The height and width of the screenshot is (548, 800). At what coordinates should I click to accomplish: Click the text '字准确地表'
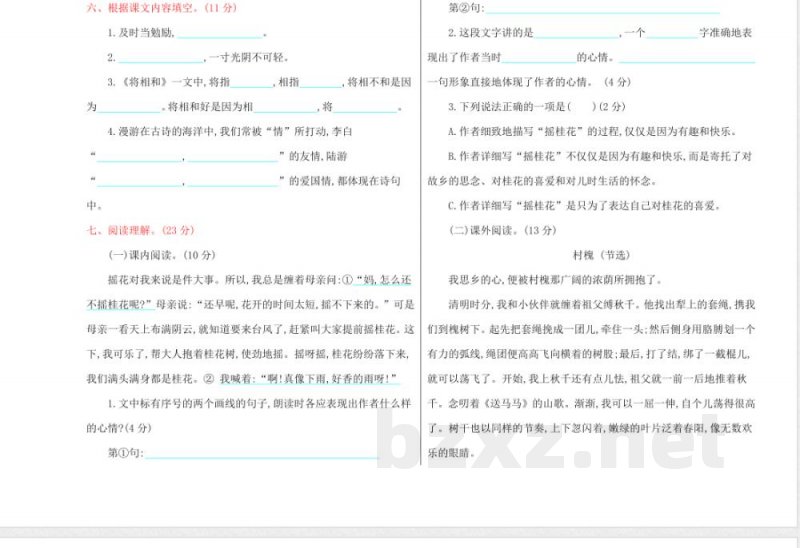726,33
